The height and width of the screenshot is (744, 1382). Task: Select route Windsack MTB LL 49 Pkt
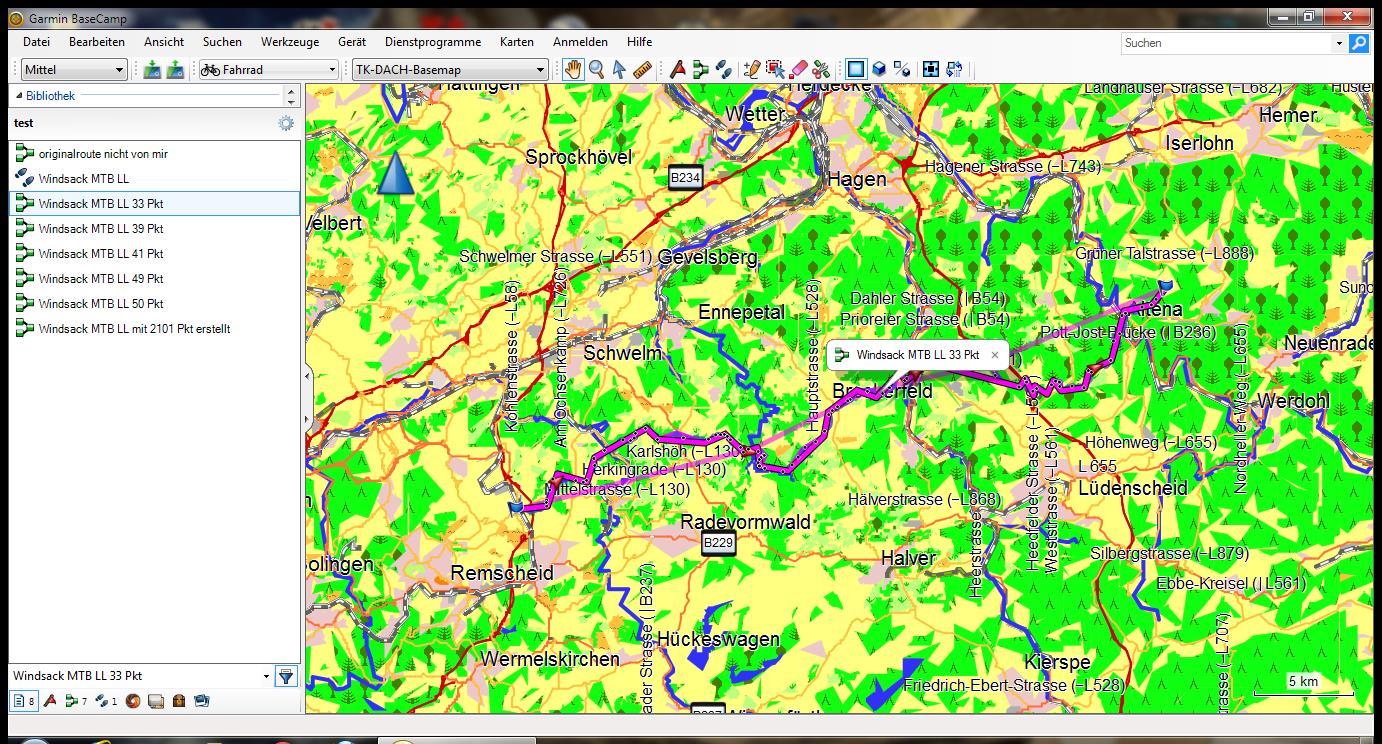(x=100, y=279)
